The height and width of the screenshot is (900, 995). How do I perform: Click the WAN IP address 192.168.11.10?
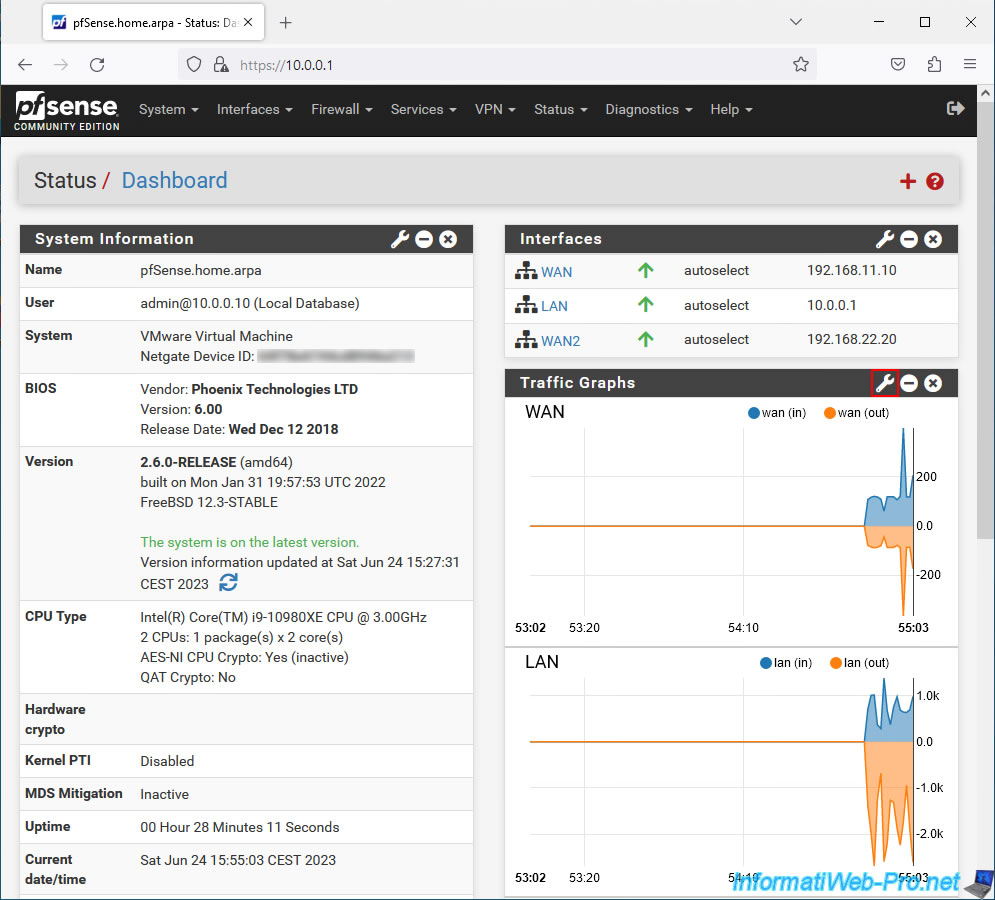852,270
